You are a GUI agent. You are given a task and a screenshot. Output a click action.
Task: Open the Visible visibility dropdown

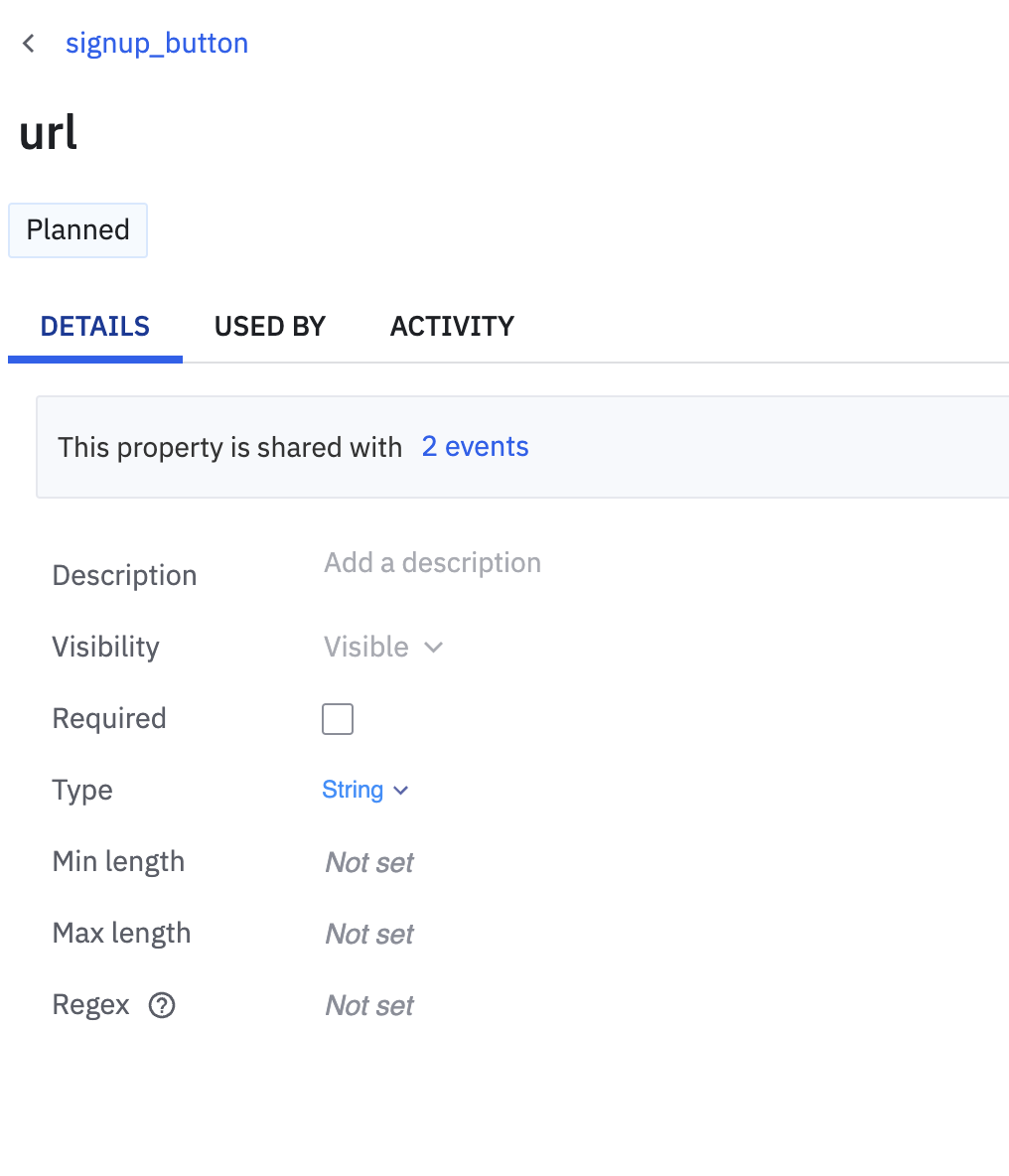(x=367, y=648)
